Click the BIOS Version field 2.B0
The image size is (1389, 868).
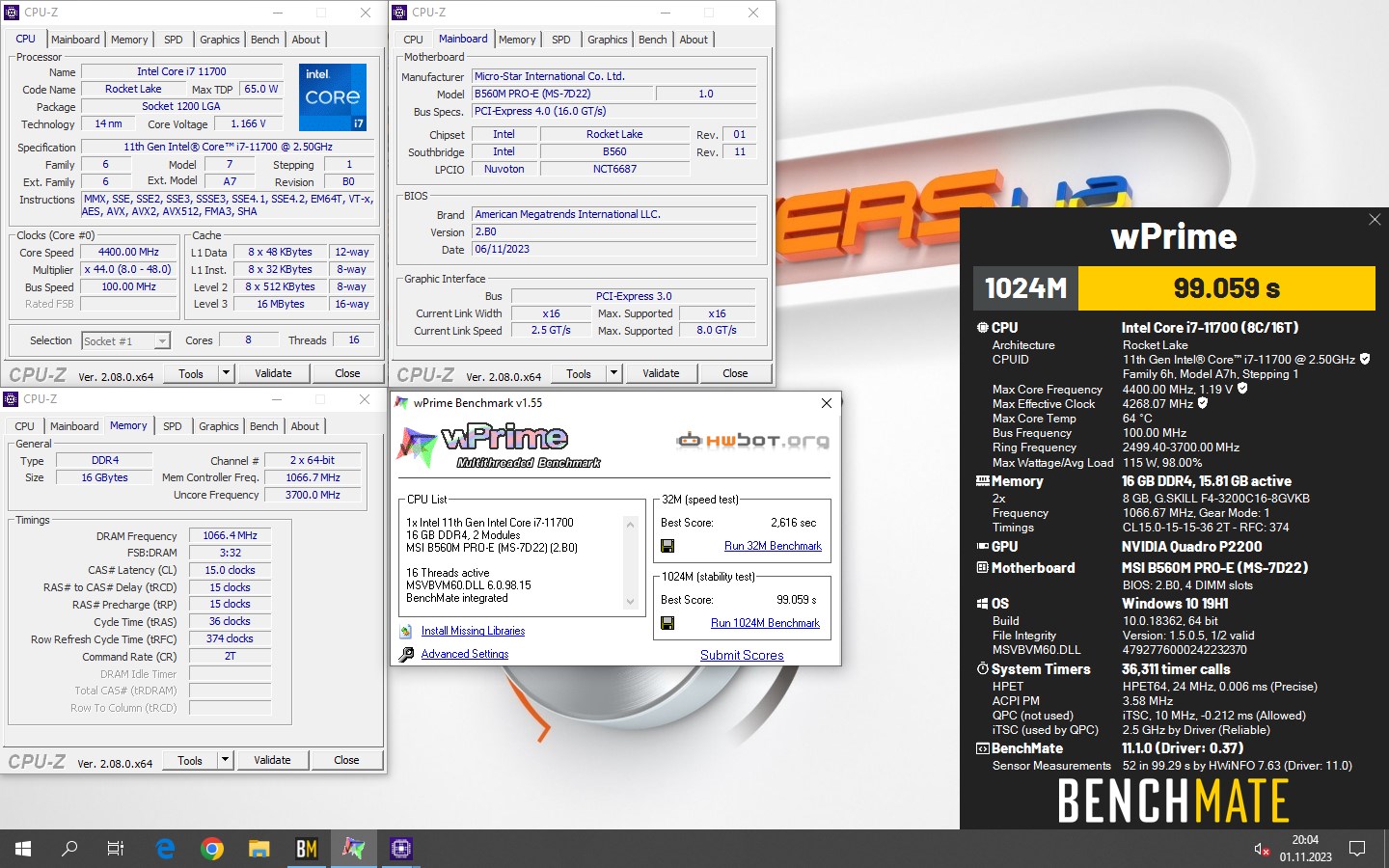(x=614, y=231)
